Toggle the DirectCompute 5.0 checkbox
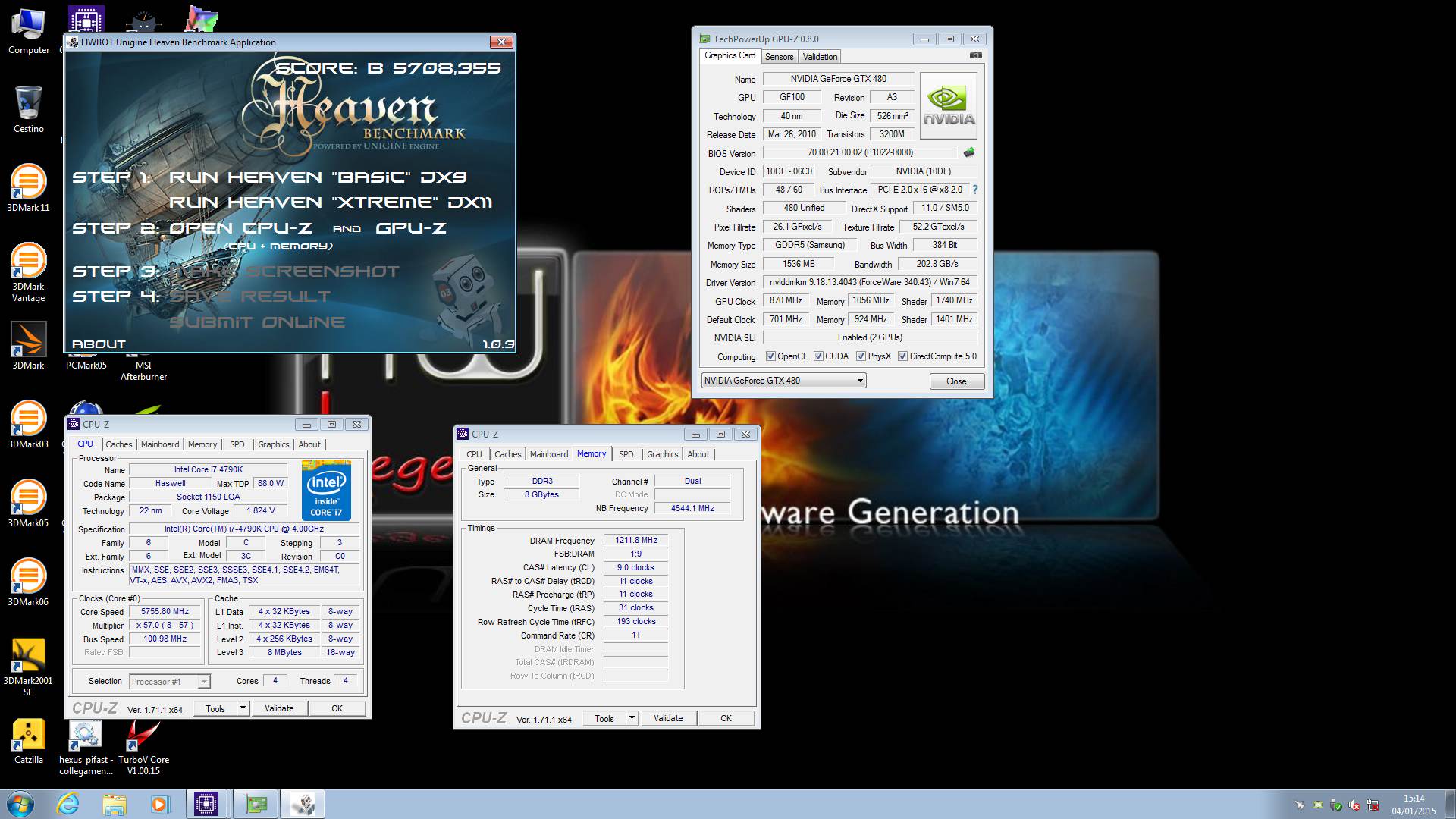The height and width of the screenshot is (819, 1456). (902, 356)
